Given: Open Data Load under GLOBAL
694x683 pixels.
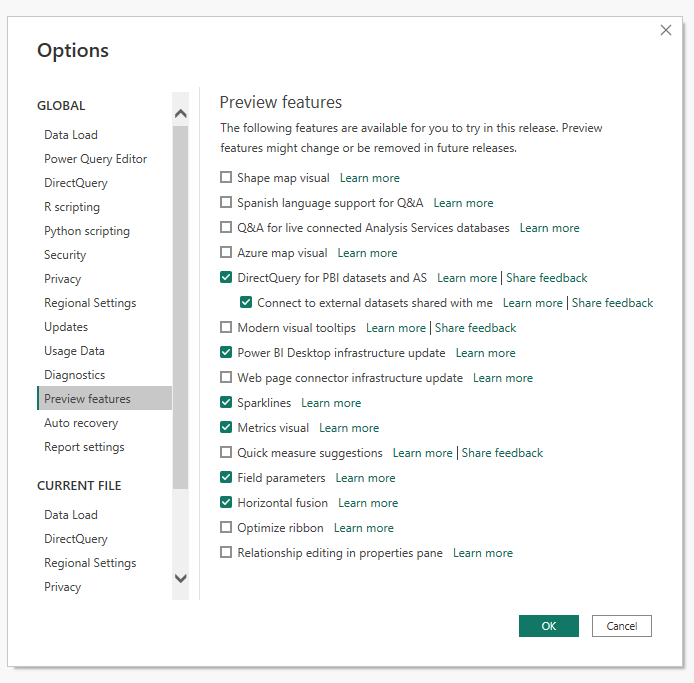Looking at the screenshot, I should (71, 135).
